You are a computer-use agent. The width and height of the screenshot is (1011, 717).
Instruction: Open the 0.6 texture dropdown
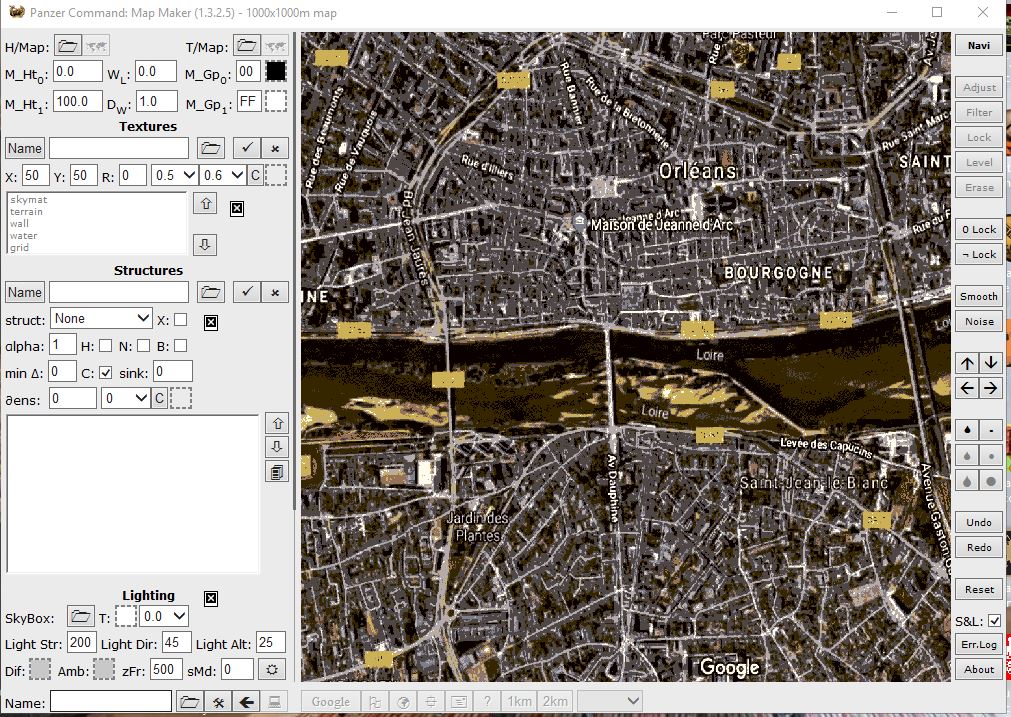click(222, 175)
